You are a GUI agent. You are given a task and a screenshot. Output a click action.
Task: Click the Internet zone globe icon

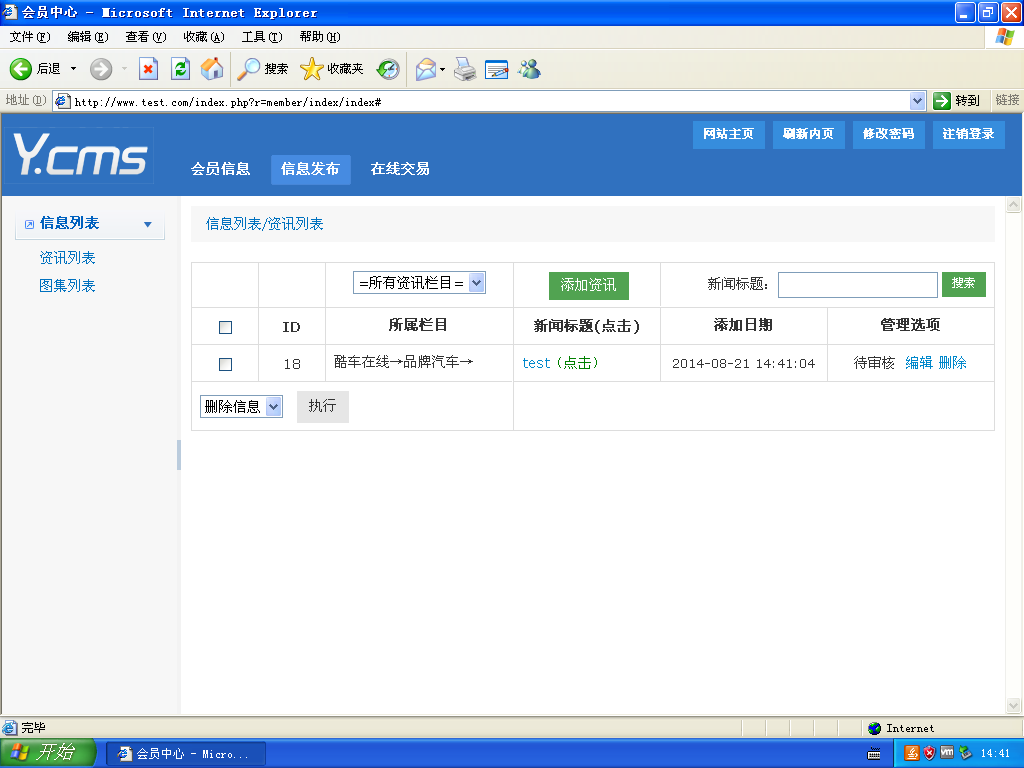pos(874,728)
